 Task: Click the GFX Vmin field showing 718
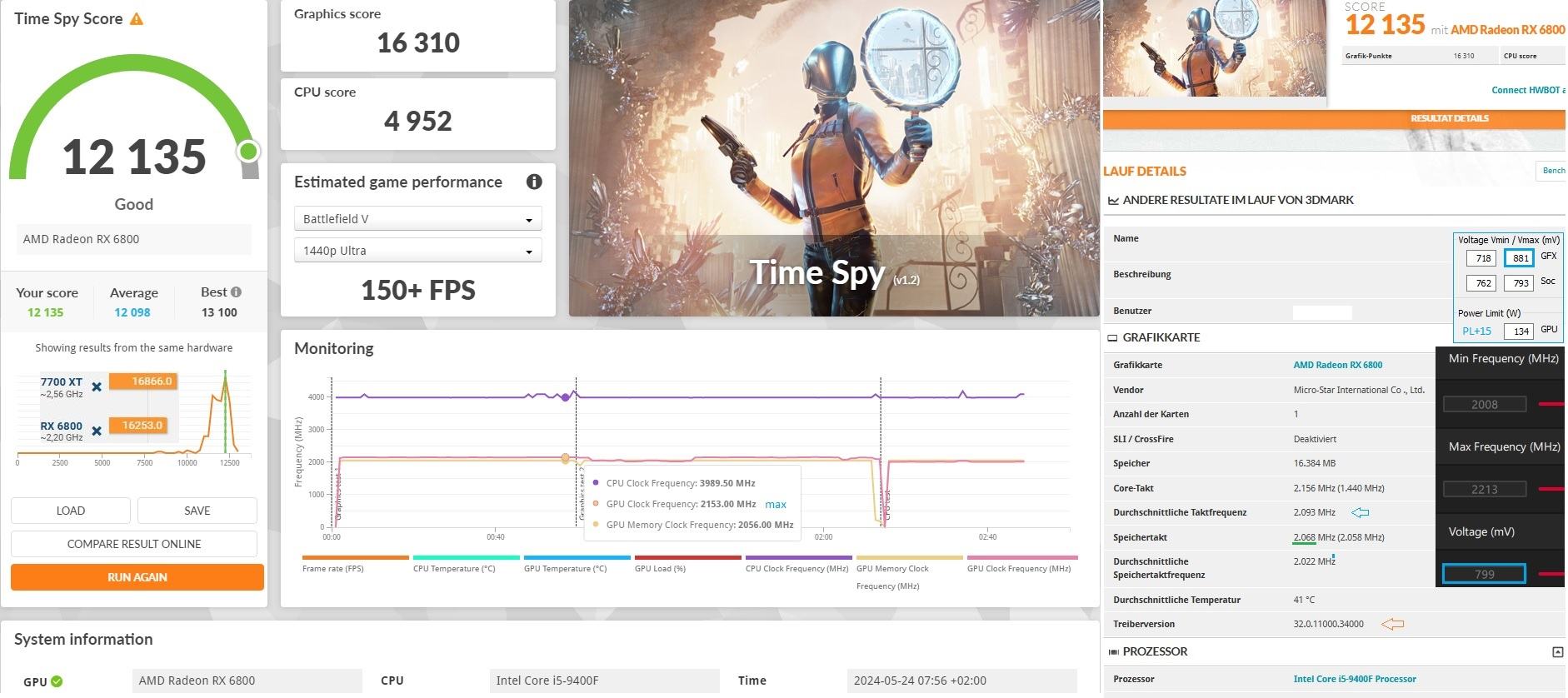tap(1483, 258)
